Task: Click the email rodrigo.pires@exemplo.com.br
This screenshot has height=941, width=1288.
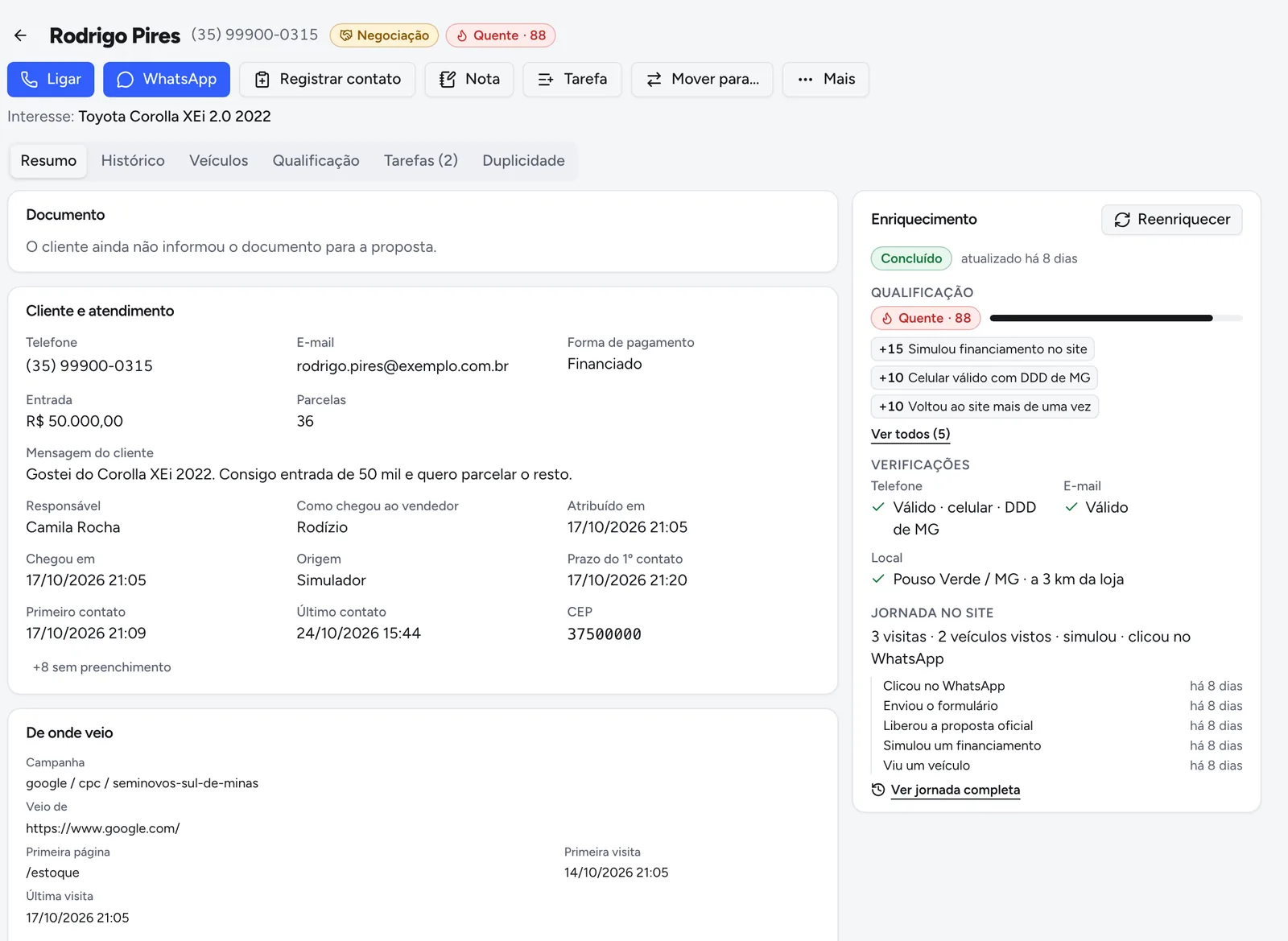Action: (x=402, y=366)
